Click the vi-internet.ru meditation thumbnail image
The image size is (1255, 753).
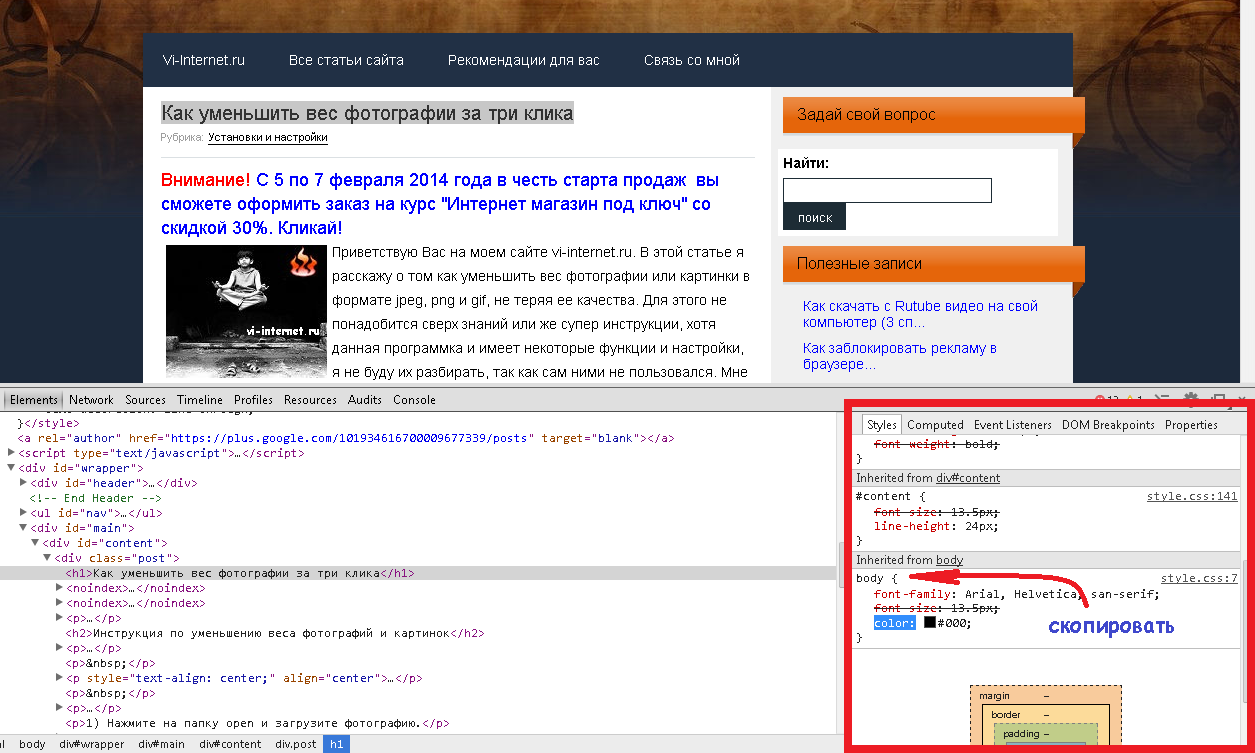click(x=247, y=312)
